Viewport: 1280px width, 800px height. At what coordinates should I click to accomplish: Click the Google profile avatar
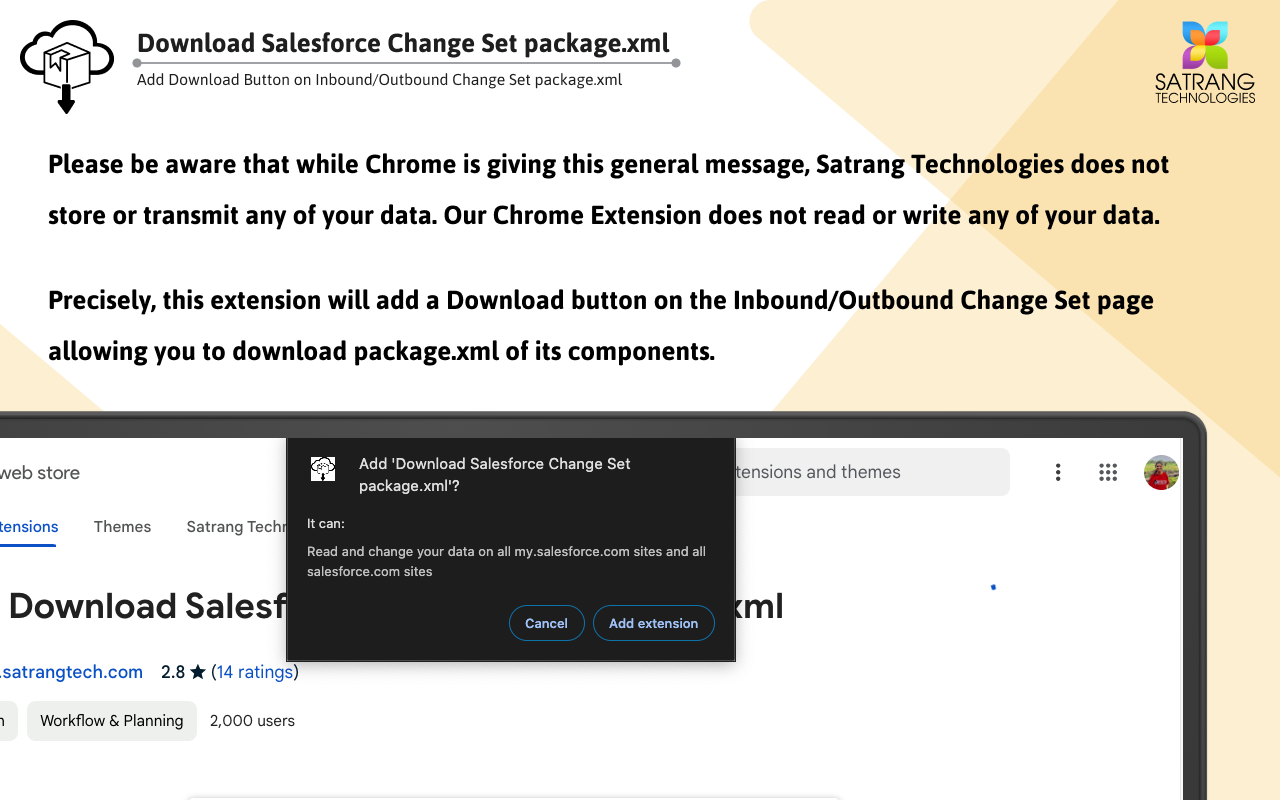pyautogui.click(x=1161, y=472)
